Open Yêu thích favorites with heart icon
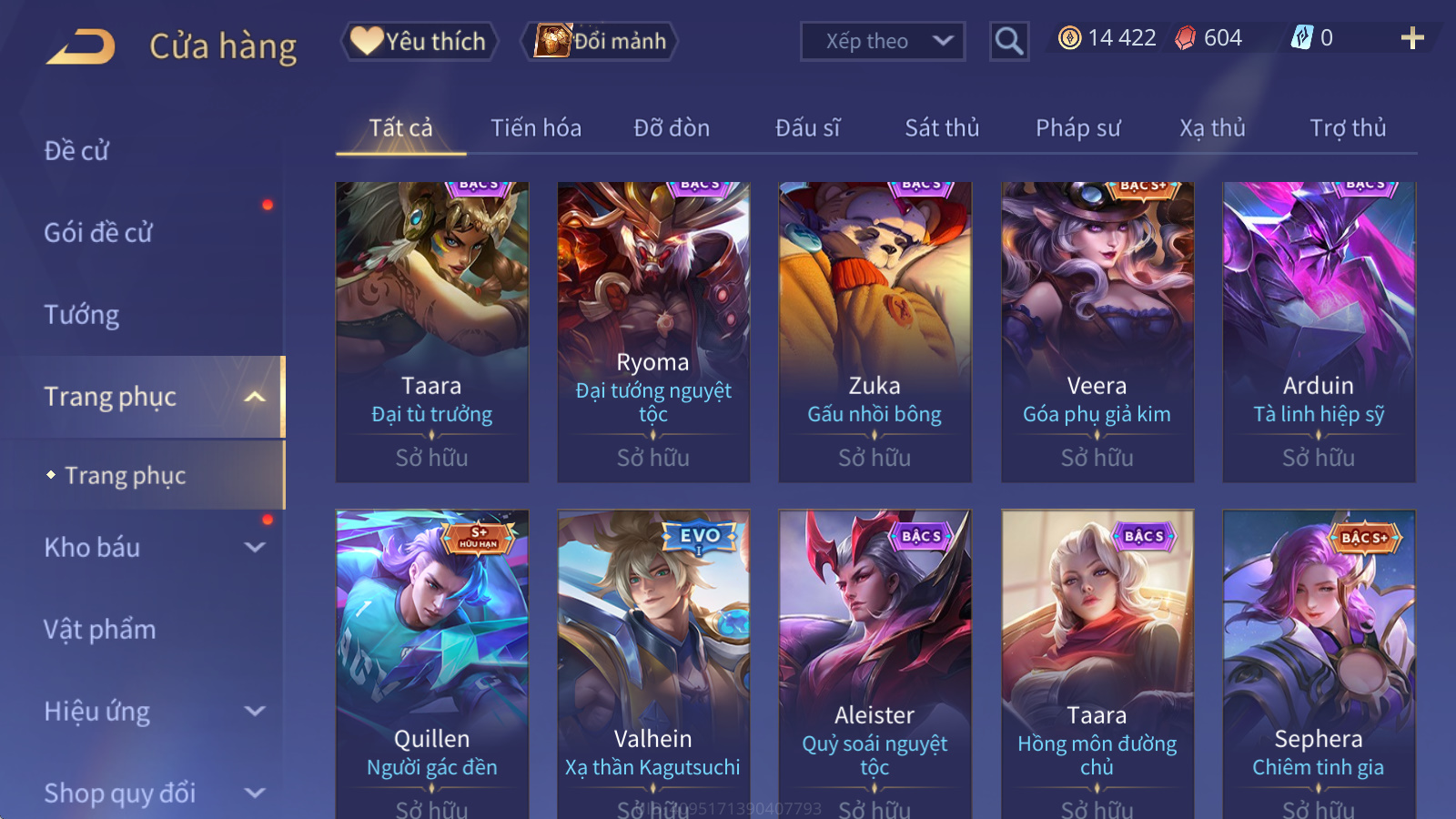The width and height of the screenshot is (1456, 819). [x=420, y=41]
